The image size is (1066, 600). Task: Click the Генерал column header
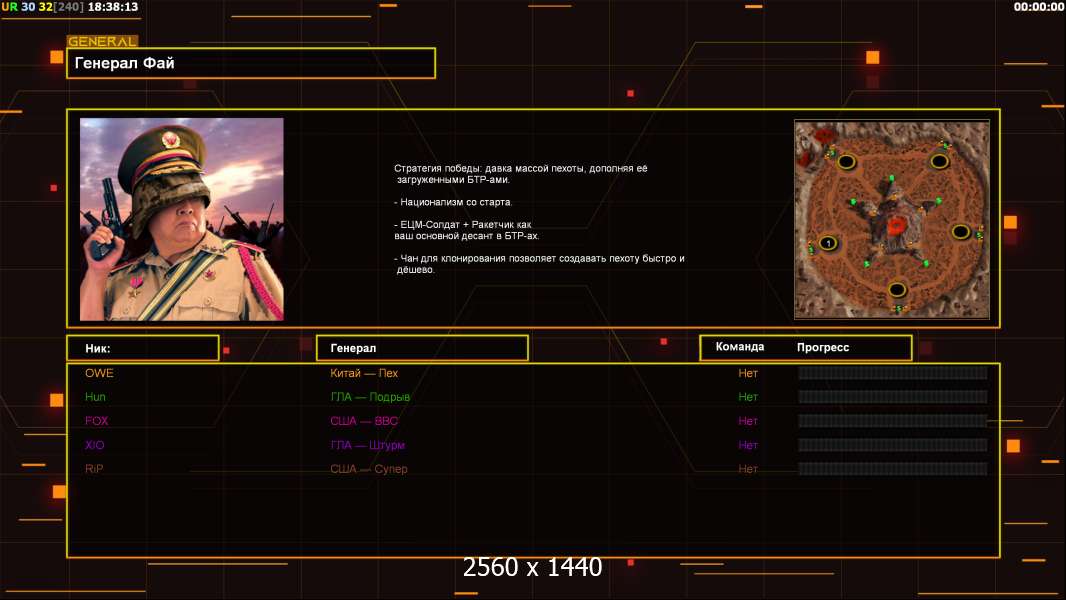422,348
